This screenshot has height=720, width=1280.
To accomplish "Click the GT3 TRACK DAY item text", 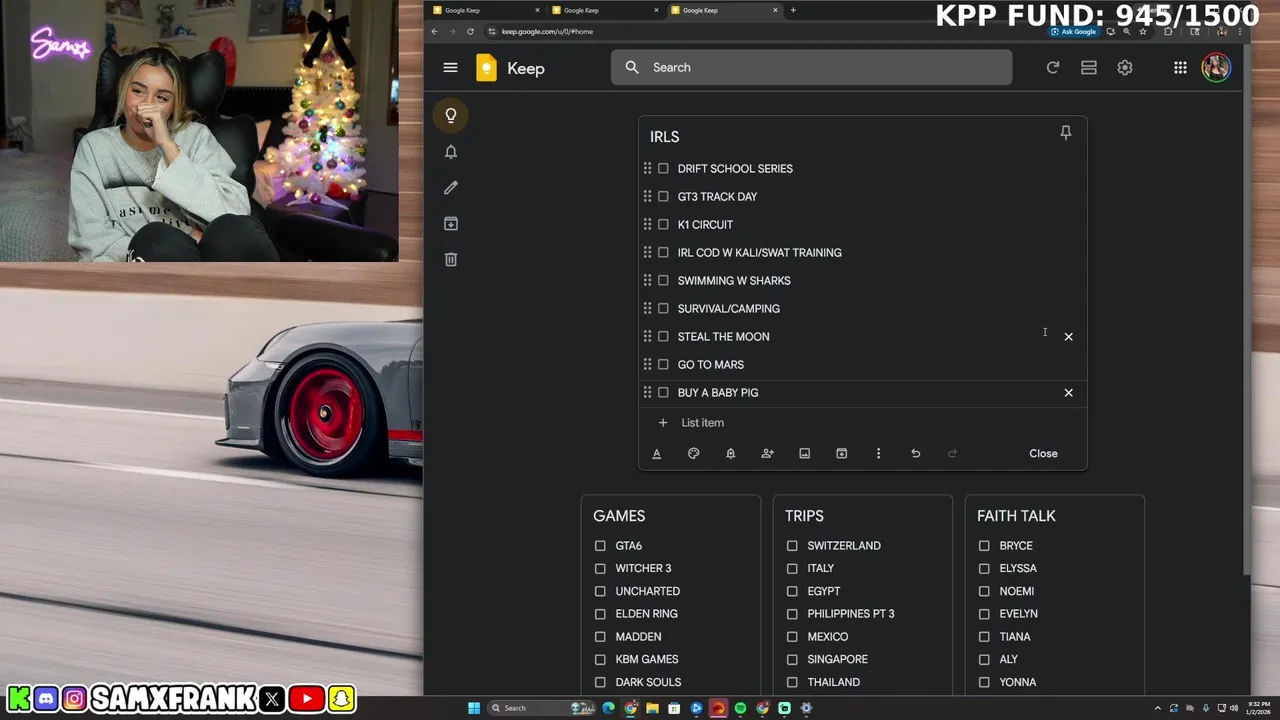I will [717, 196].
